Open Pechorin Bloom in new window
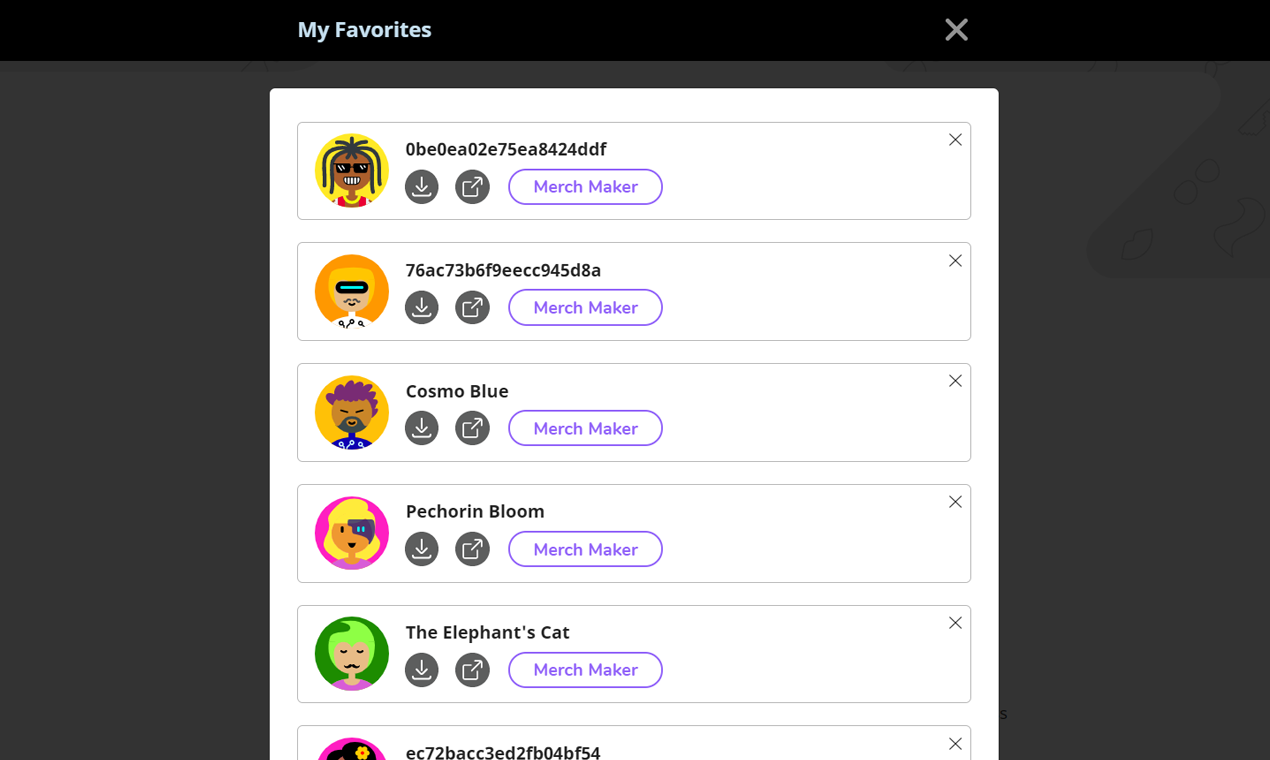 click(472, 549)
